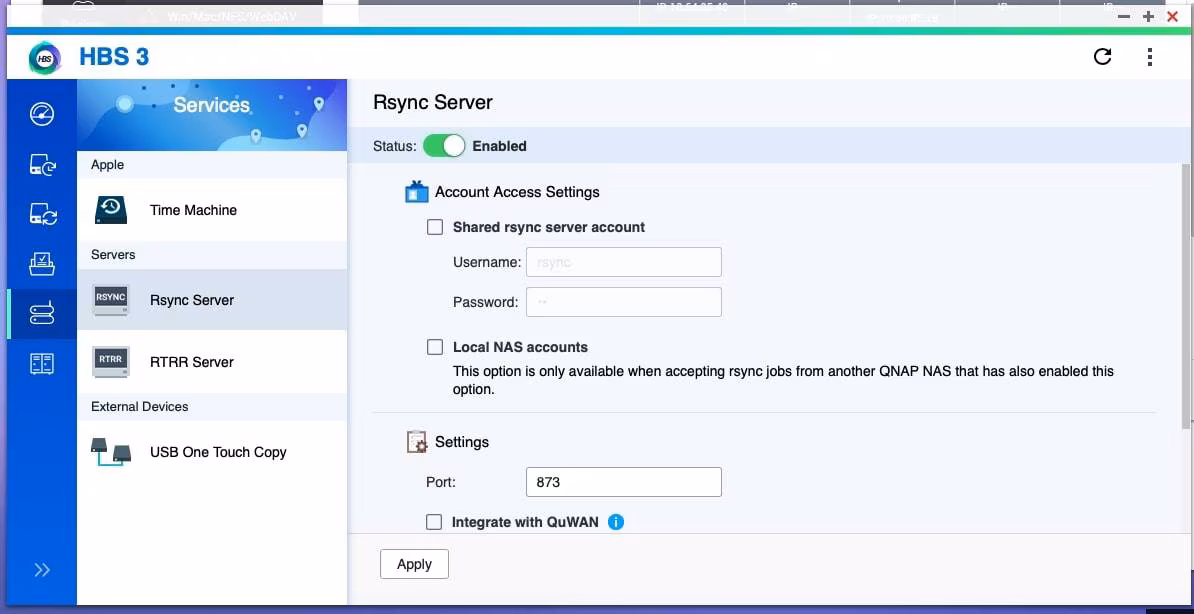
Task: Select Time Machine service
Action: pos(212,210)
